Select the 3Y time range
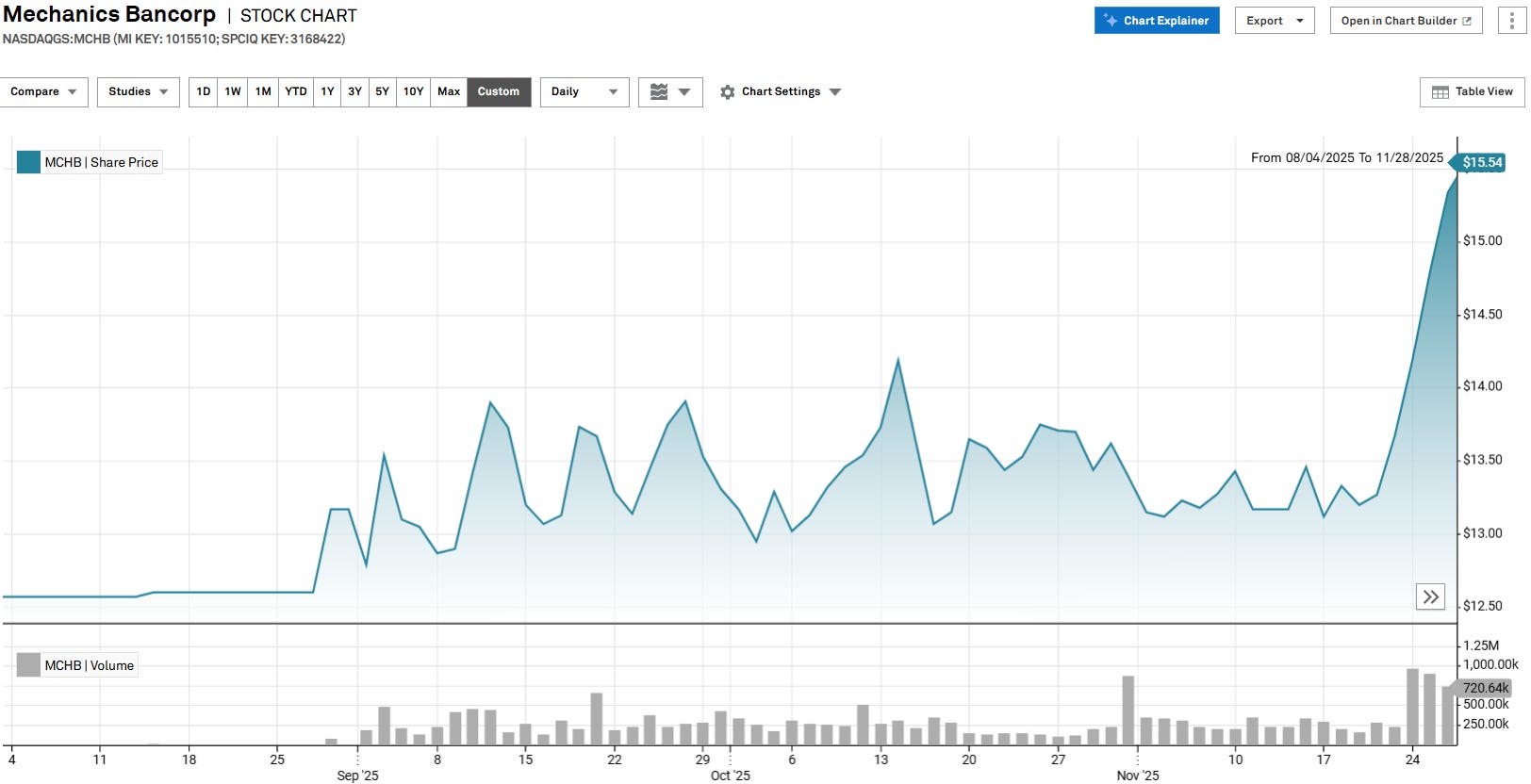Image resolution: width=1531 pixels, height=784 pixels. click(x=354, y=91)
